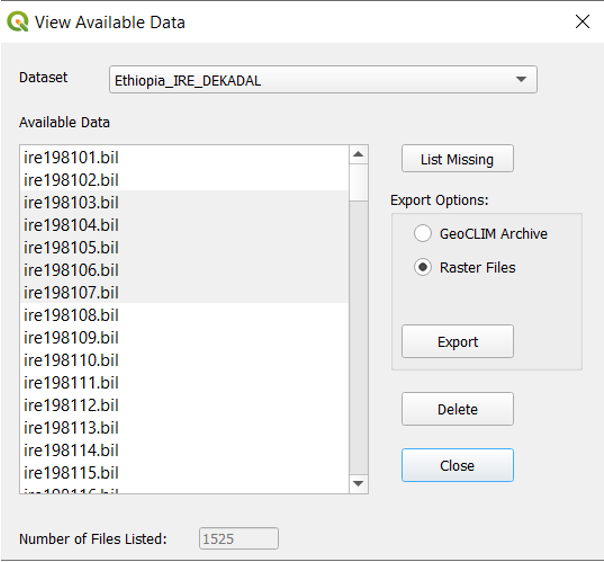Pick ire198110.bil from Available Data
This screenshot has height=562, width=604.
point(72,360)
